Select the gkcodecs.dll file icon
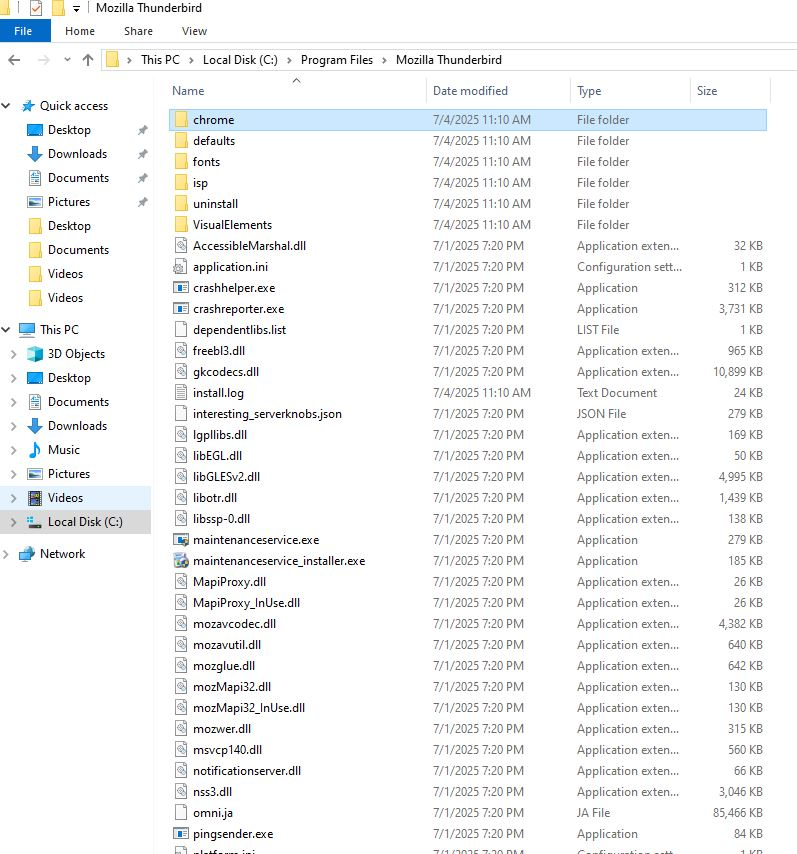 pyautogui.click(x=181, y=371)
